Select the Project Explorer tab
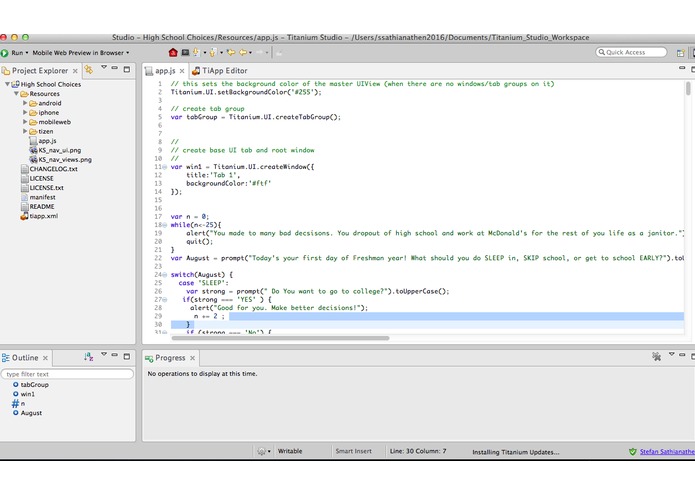Screen dimensions: 695x494 [x=39, y=70]
